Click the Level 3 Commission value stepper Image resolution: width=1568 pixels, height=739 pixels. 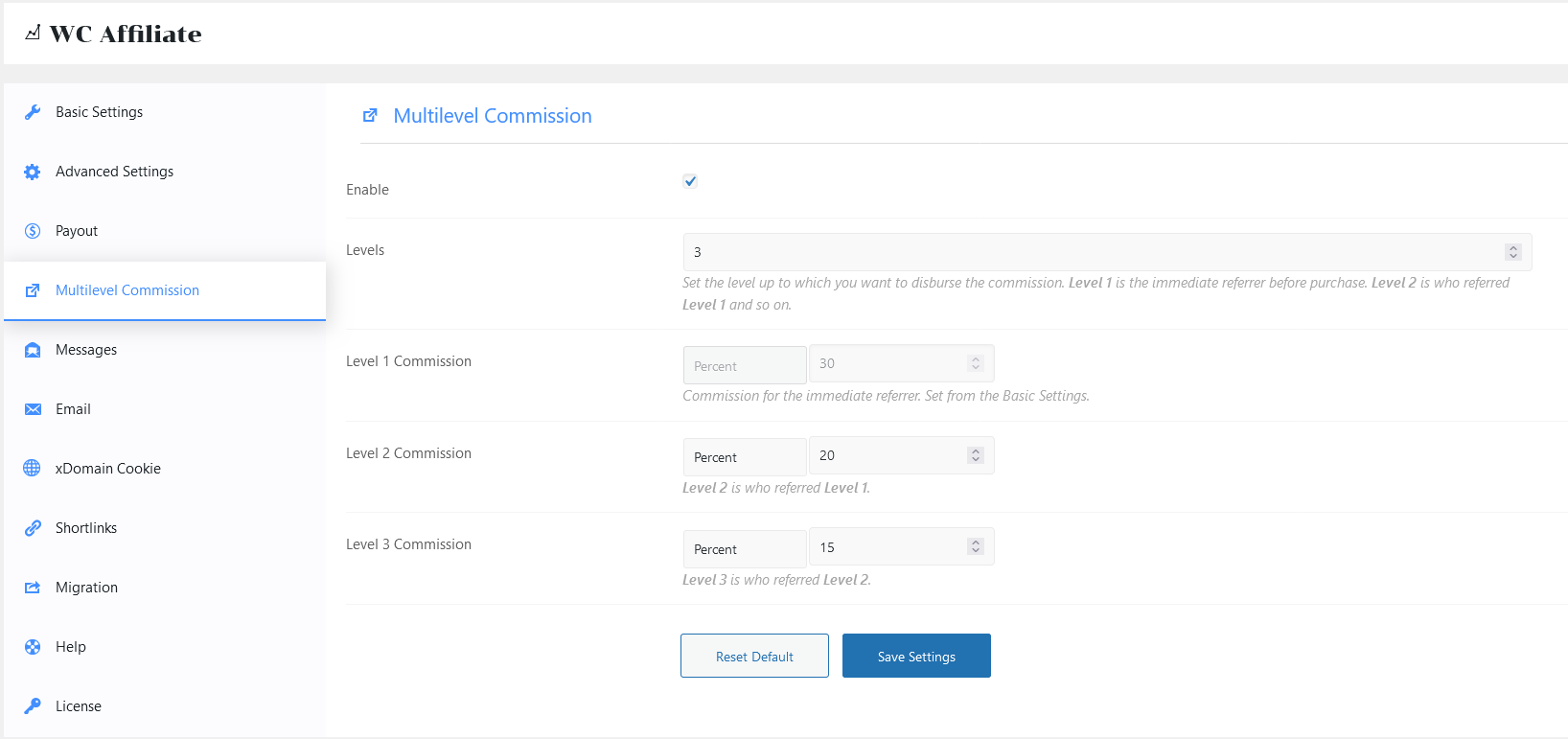coord(976,546)
